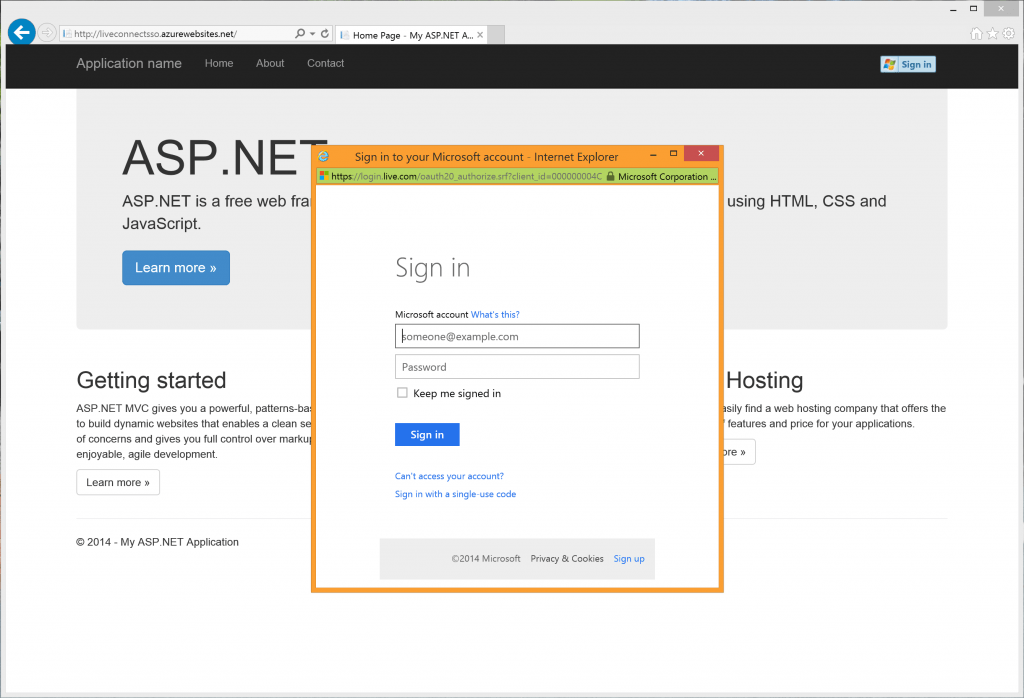Viewport: 1024px width, 698px height.
Task: Click the Hosting heading
Action: click(x=765, y=380)
